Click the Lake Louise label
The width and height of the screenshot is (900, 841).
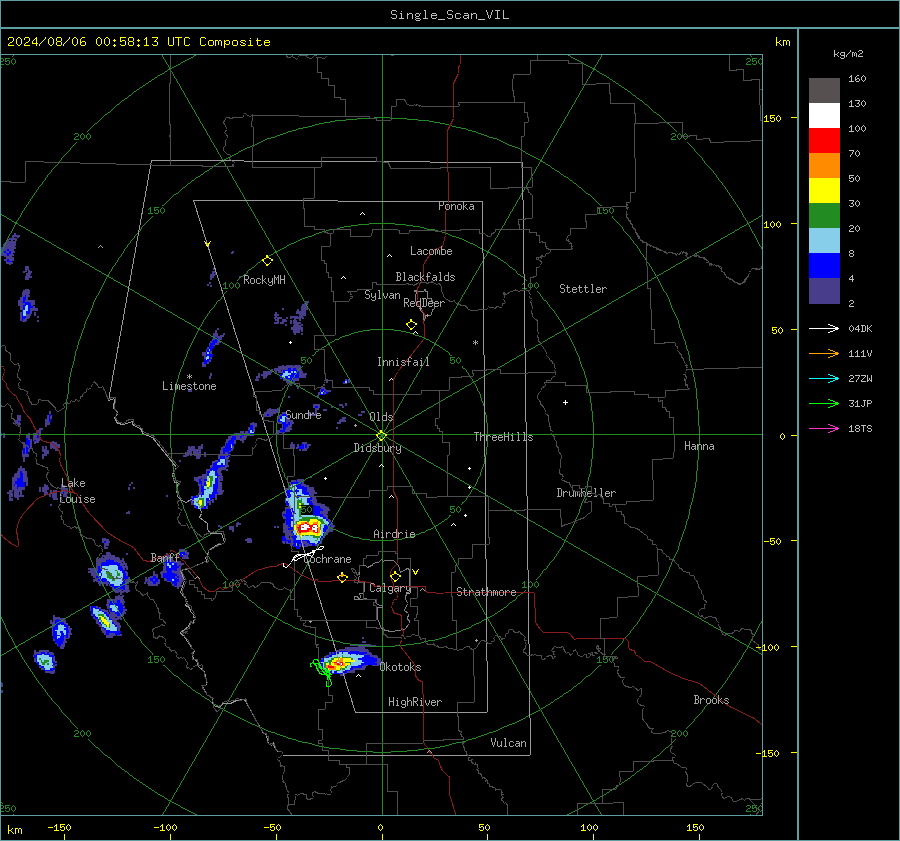coord(78,491)
